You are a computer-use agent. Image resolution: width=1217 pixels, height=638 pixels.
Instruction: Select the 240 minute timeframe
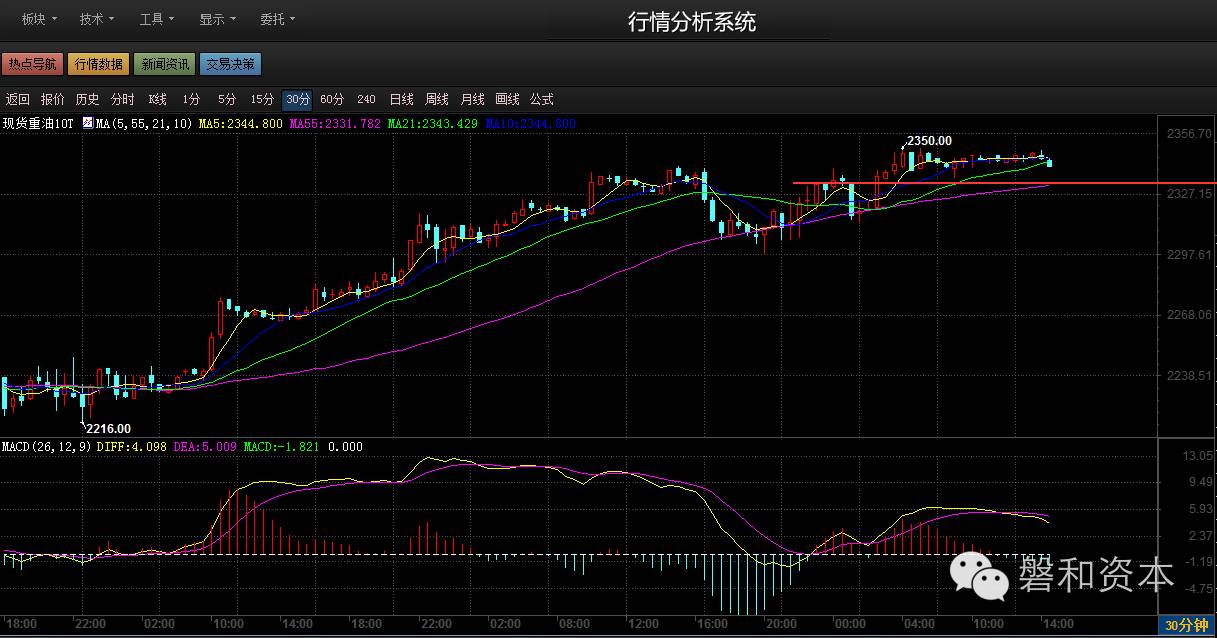point(366,99)
